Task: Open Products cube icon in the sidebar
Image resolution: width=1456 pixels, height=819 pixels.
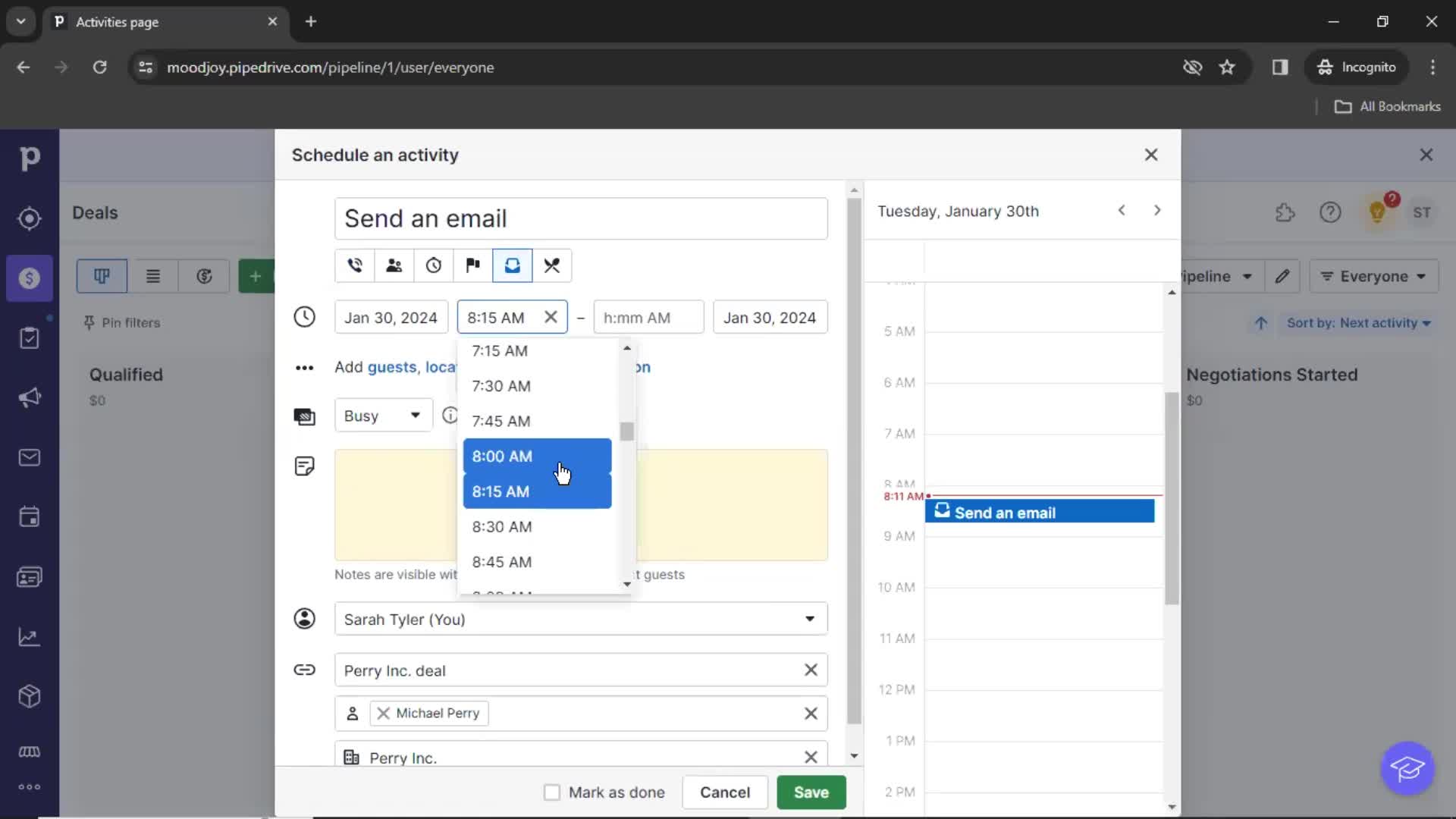Action: (30, 696)
